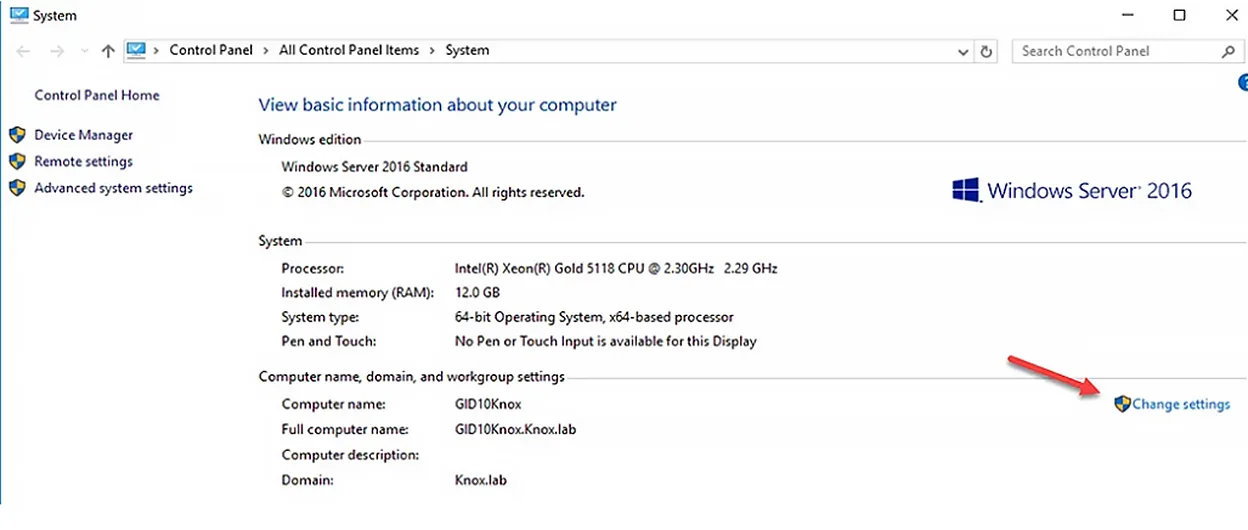1248x530 pixels.
Task: Click shield icon next to Change settings
Action: coord(1122,404)
